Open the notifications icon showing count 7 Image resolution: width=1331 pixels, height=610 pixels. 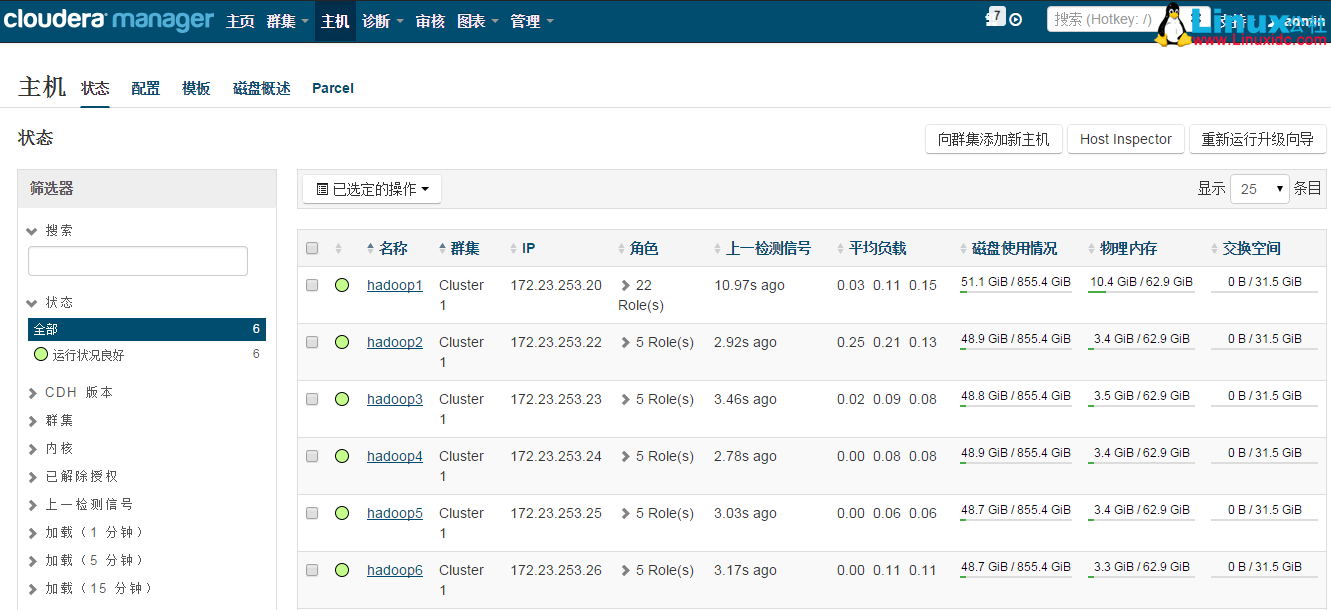[x=993, y=16]
